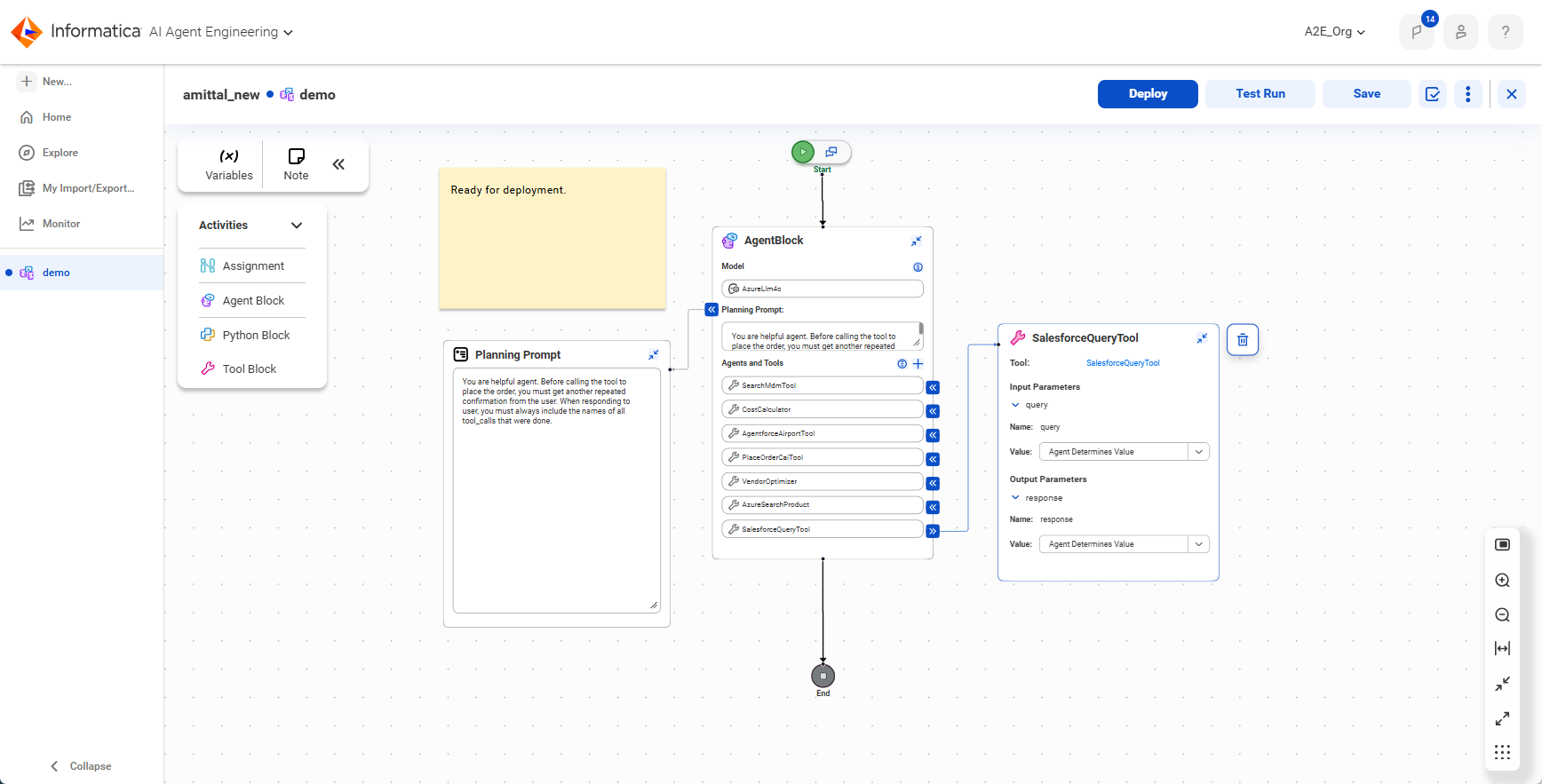
Task: Create New item in sidebar
Action: click(46, 82)
